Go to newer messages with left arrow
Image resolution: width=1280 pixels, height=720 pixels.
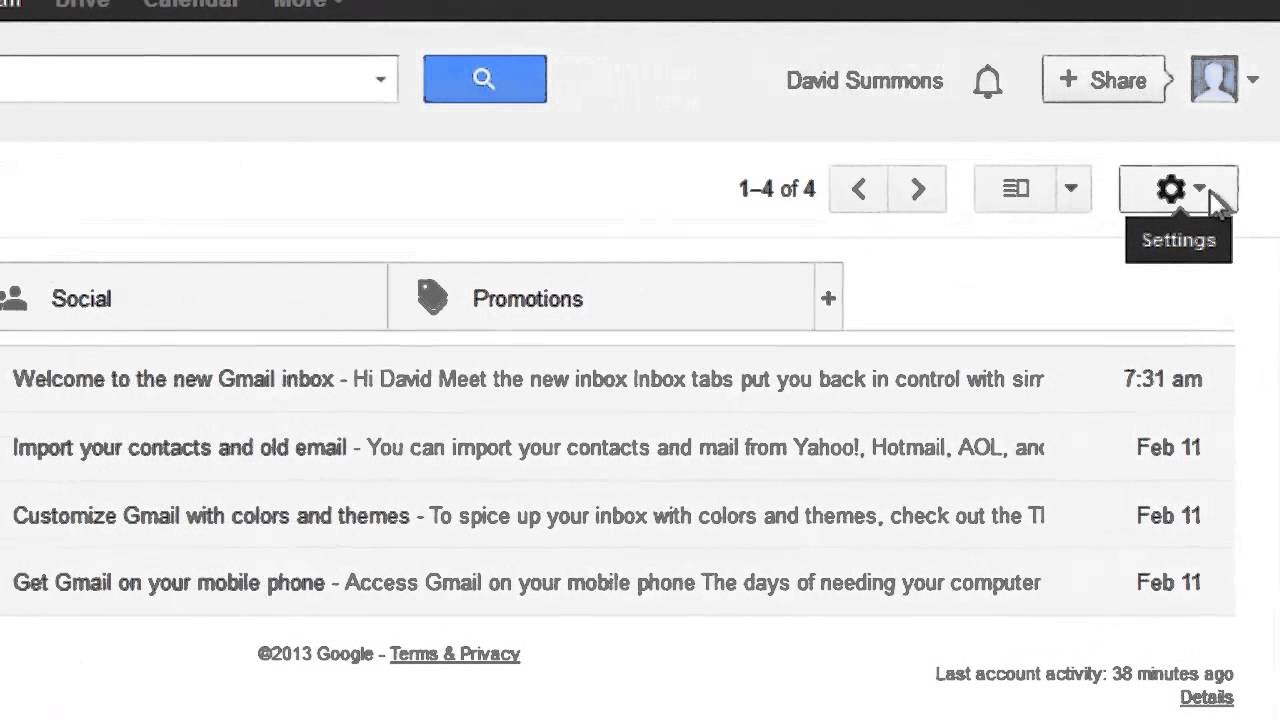[x=858, y=189]
